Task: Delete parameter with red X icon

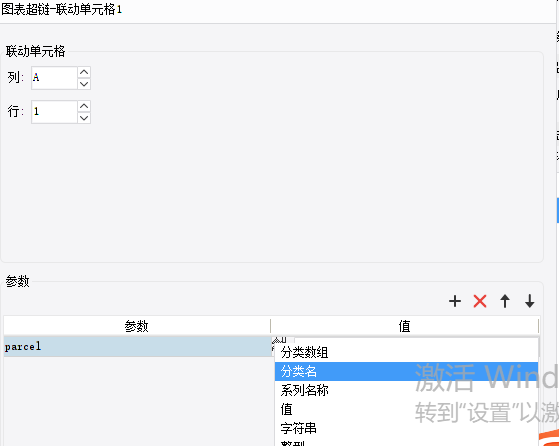Action: coord(480,301)
